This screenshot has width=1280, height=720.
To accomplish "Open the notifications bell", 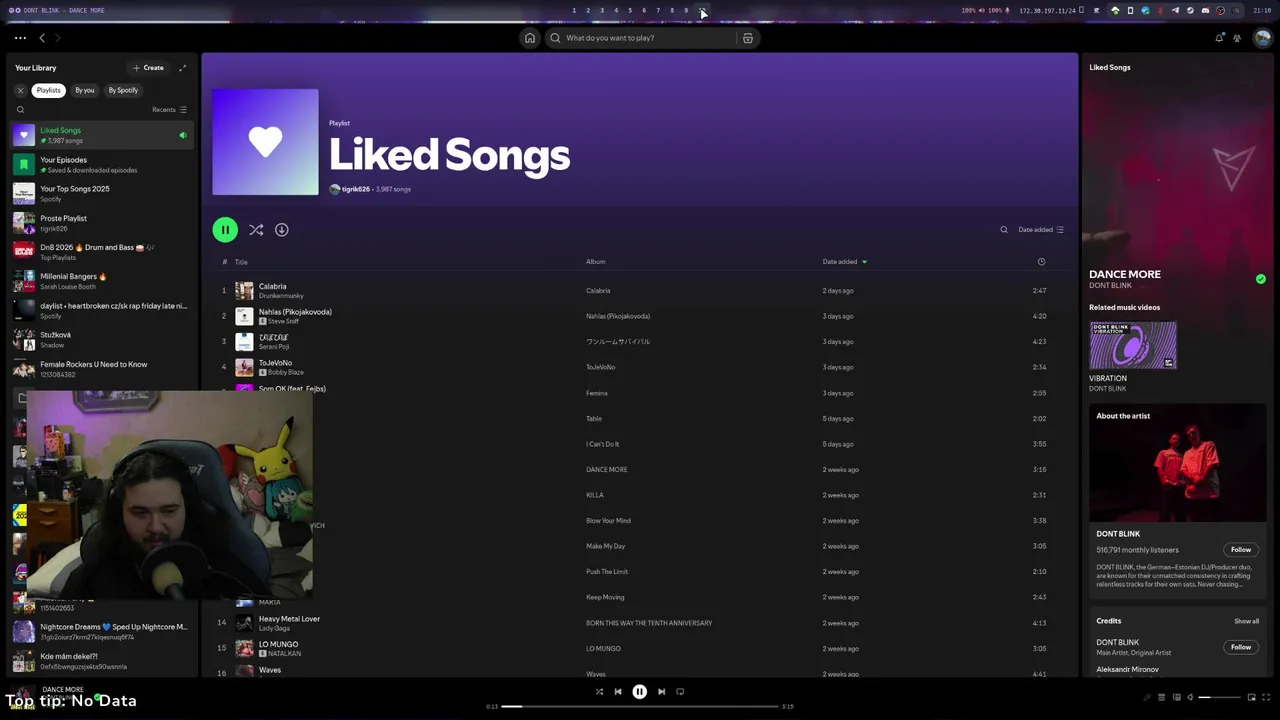I will [1219, 38].
